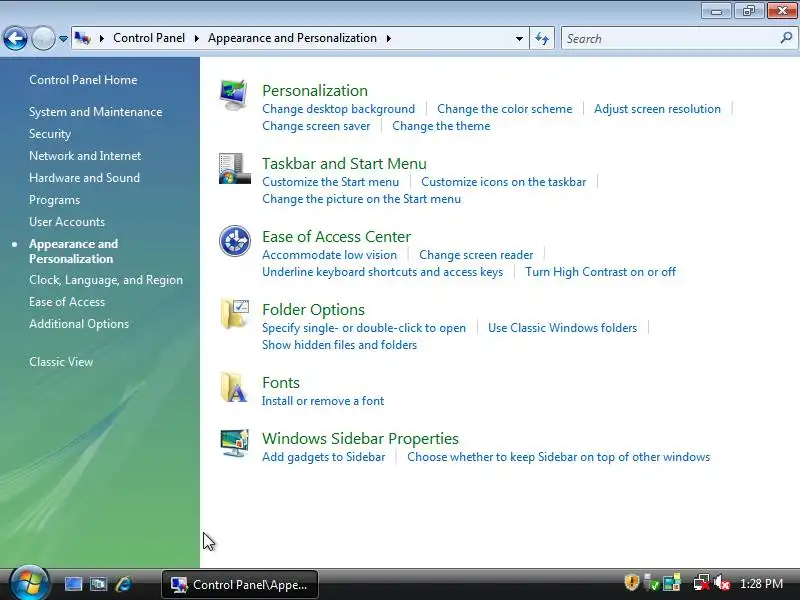Image resolution: width=800 pixels, height=600 pixels.
Task: Go to System and Maintenance category
Action: (95, 112)
